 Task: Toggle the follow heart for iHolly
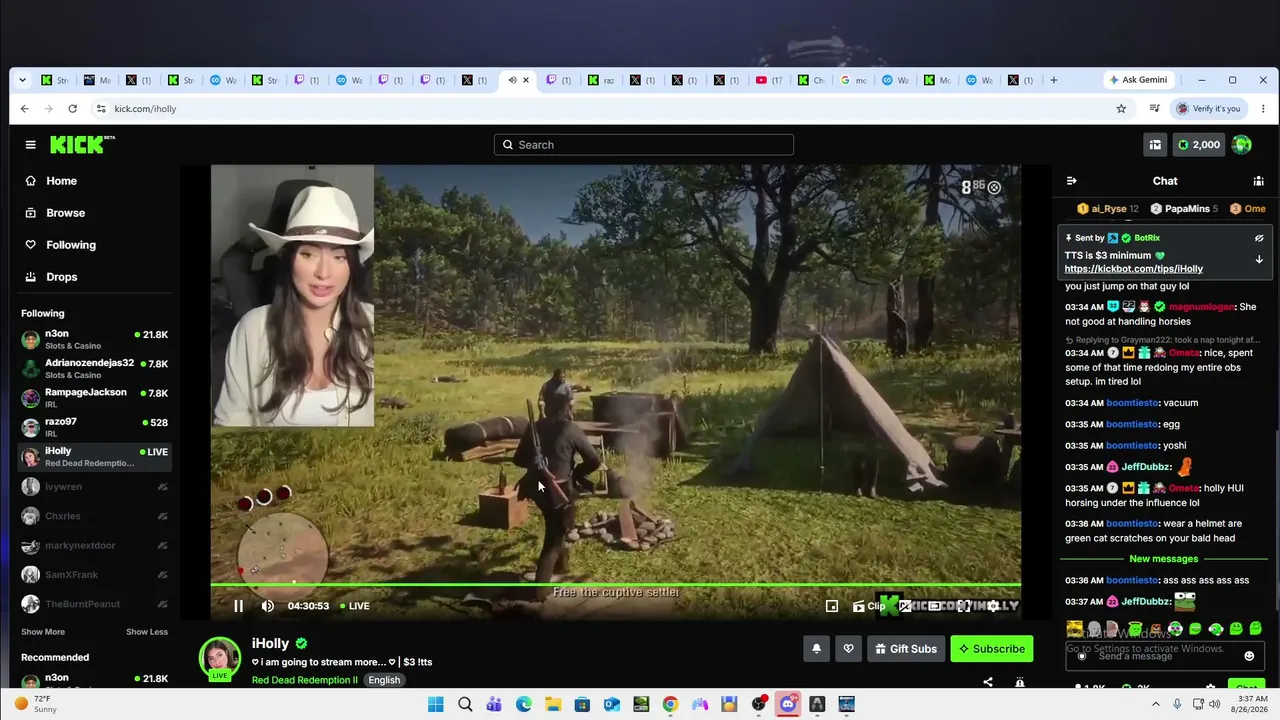point(848,649)
